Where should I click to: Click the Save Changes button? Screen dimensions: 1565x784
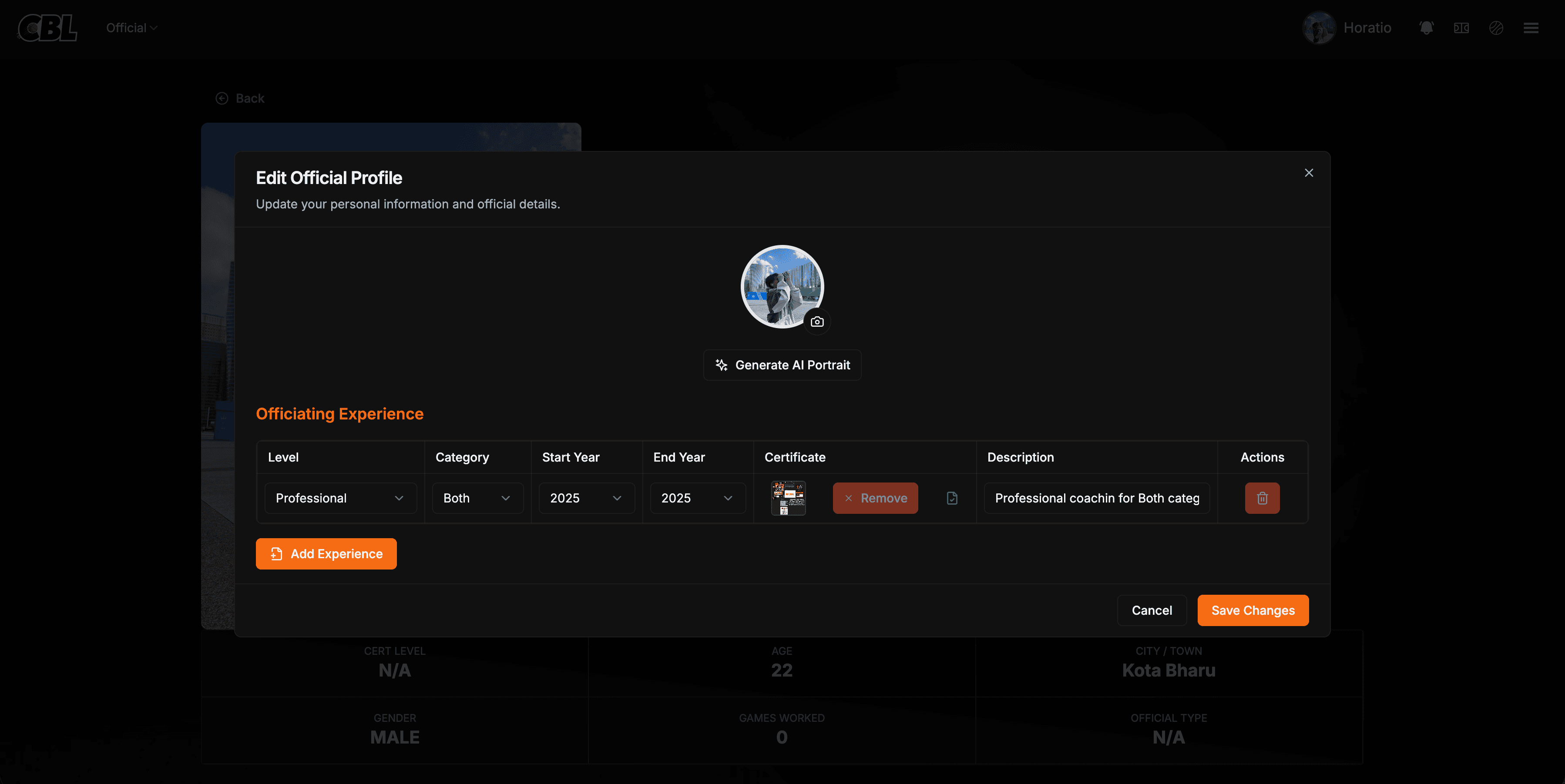click(x=1253, y=610)
